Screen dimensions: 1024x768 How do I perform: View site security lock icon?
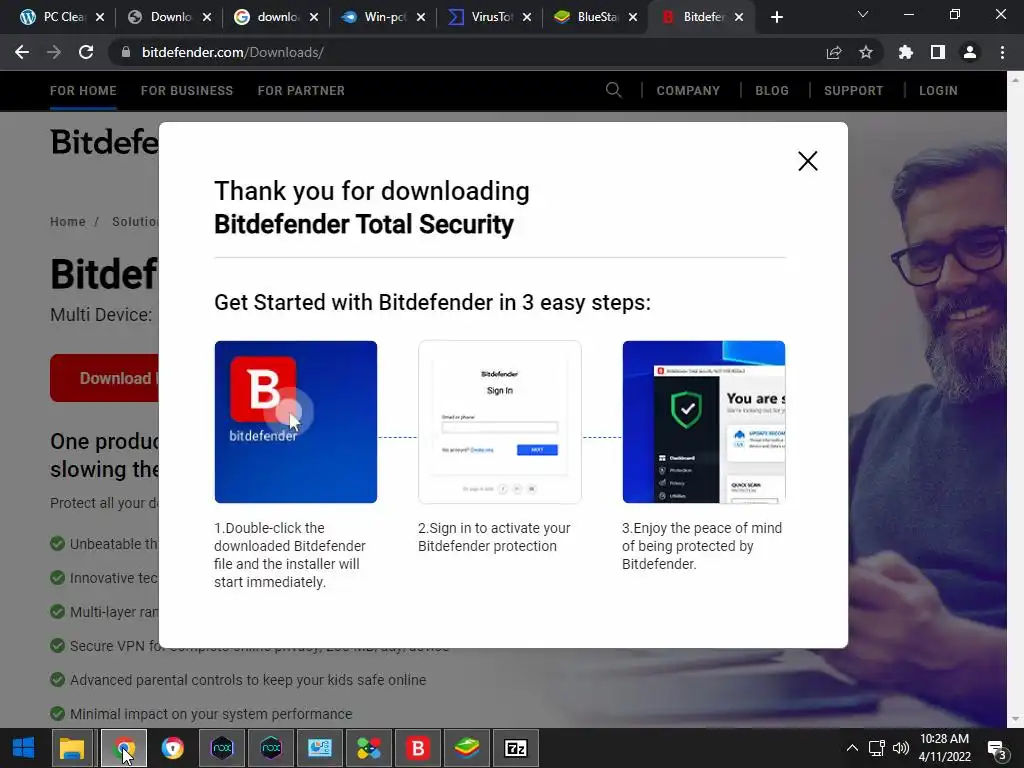point(126,52)
